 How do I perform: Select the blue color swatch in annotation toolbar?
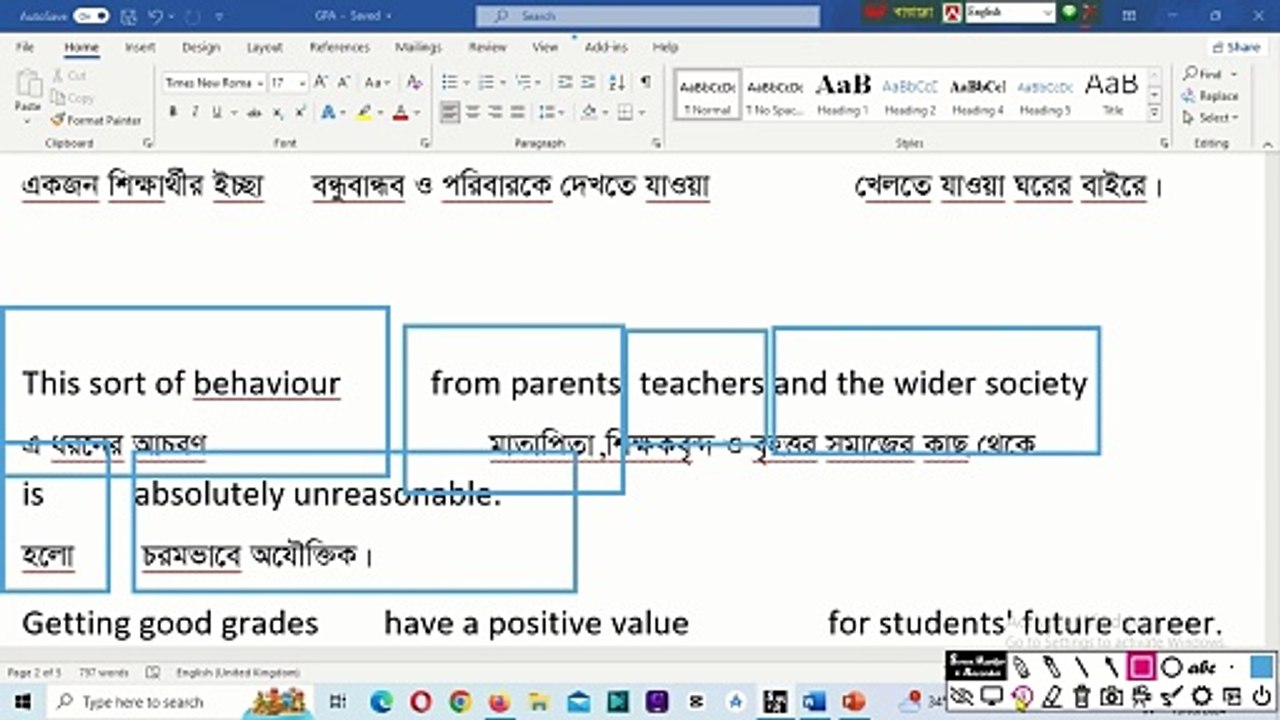pos(1261,667)
